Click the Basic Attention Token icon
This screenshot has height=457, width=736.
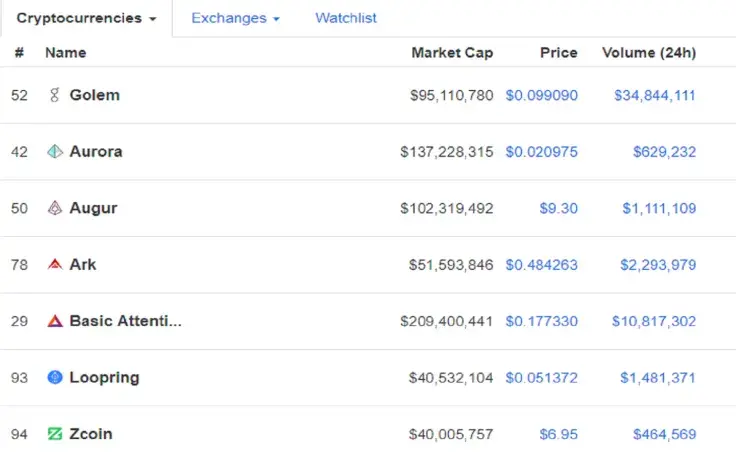click(x=55, y=321)
